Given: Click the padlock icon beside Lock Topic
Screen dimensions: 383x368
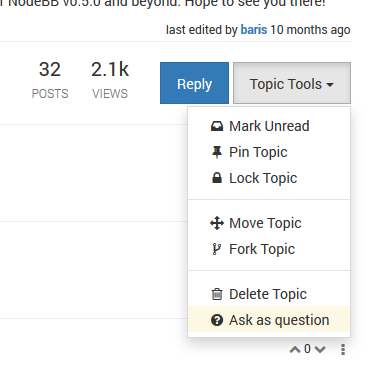Looking at the screenshot, I should (x=217, y=178).
